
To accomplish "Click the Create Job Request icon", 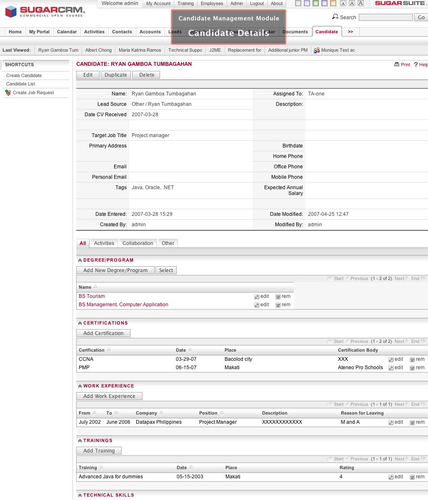I will (x=8, y=93).
